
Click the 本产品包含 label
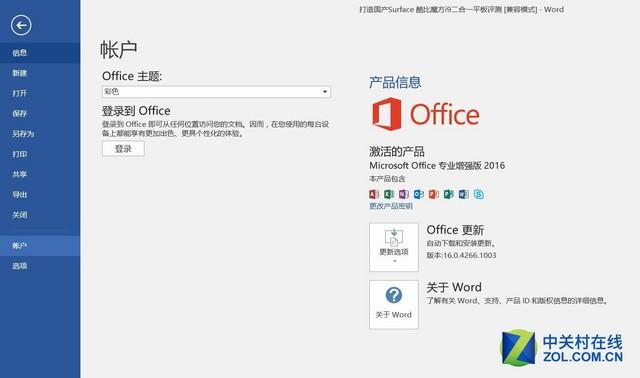tap(387, 179)
